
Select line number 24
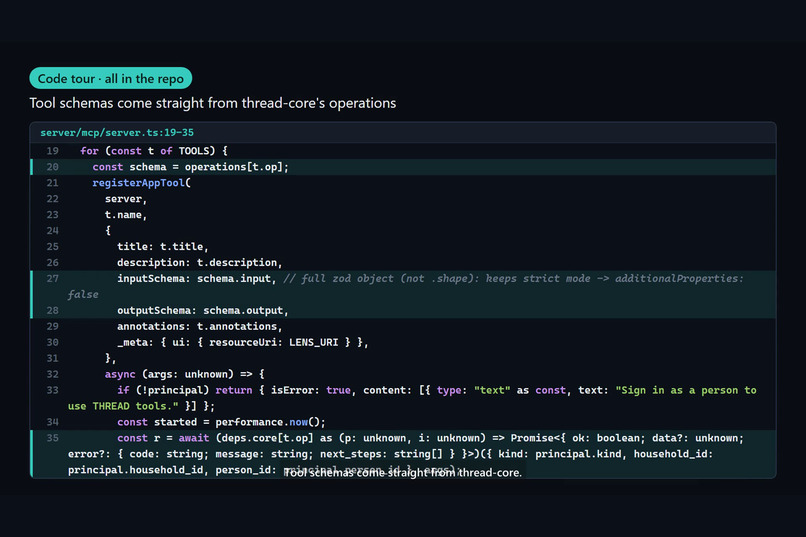[52, 231]
